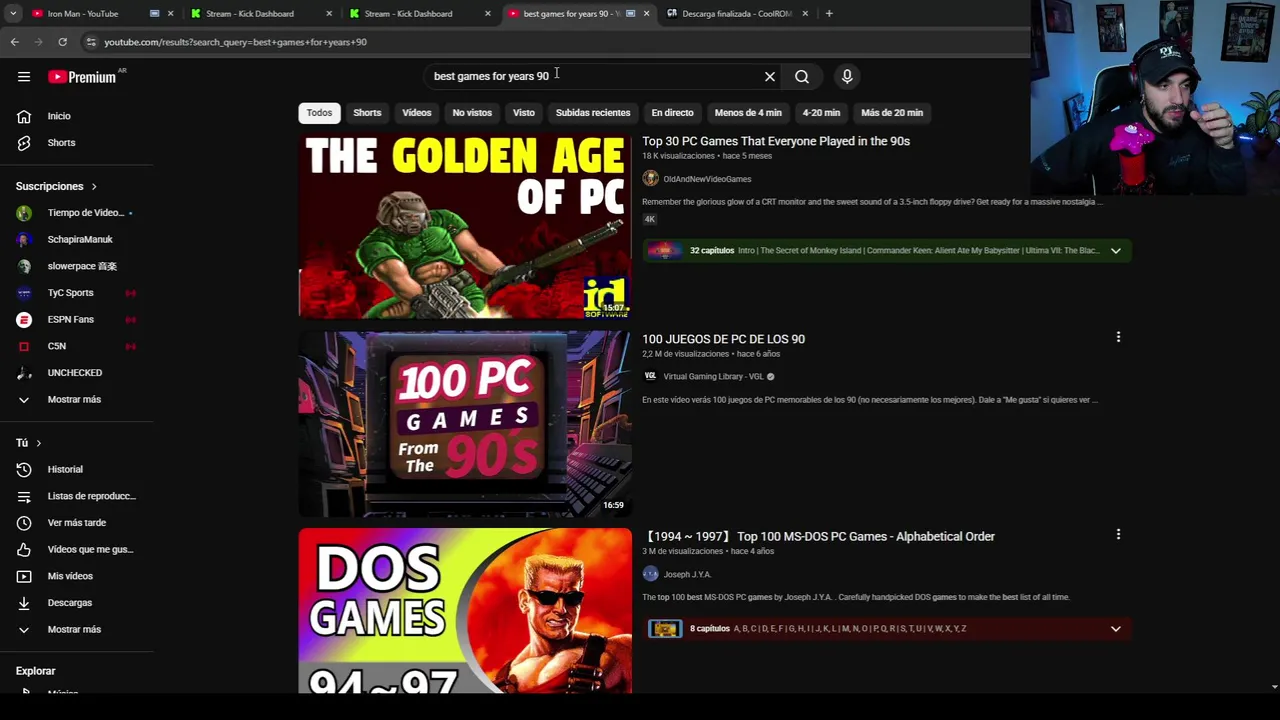Reload the page in the browser toolbar
1280x720 pixels.
(62, 42)
